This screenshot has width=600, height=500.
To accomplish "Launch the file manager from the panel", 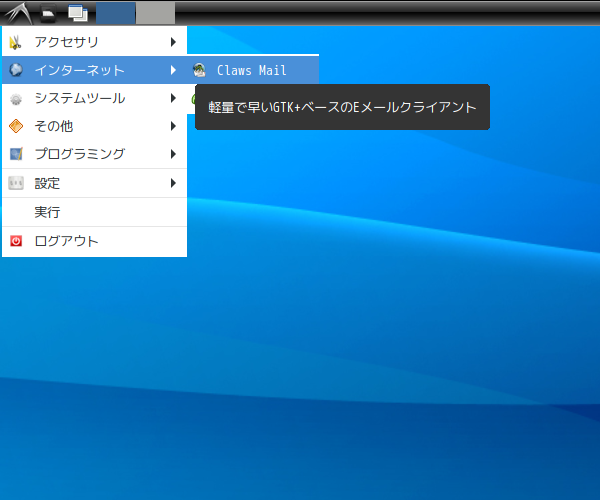I will [49, 13].
